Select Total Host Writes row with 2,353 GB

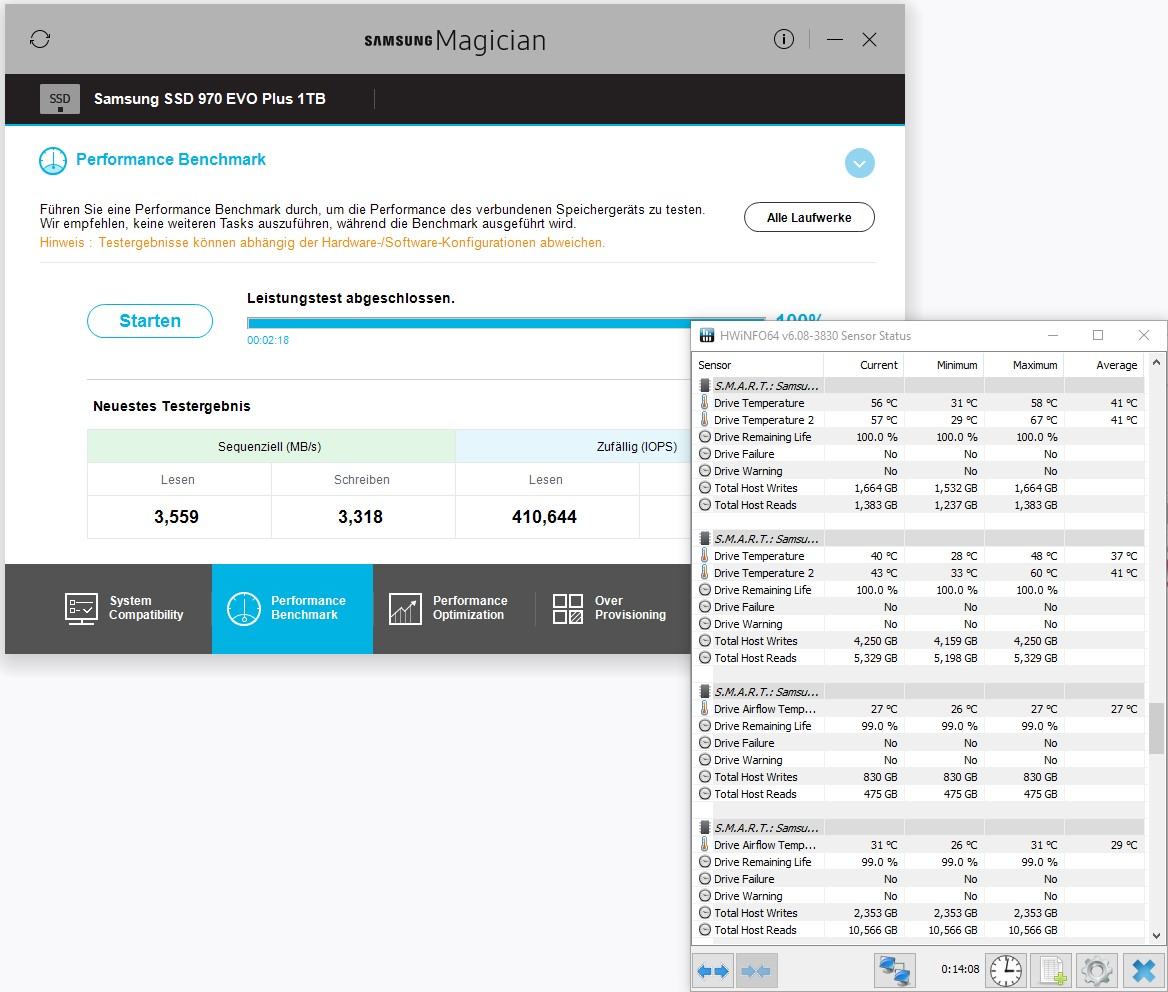918,913
